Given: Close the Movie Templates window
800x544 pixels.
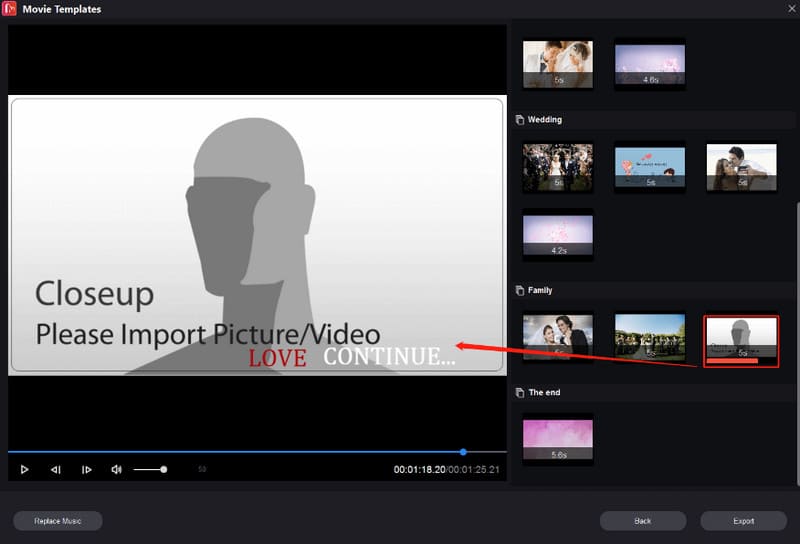Looking at the screenshot, I should pos(788,9).
